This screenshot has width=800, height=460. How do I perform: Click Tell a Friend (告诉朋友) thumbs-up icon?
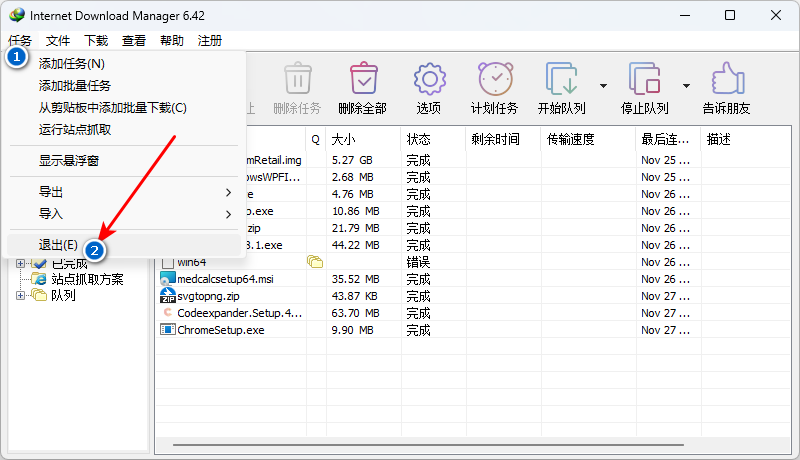[728, 79]
